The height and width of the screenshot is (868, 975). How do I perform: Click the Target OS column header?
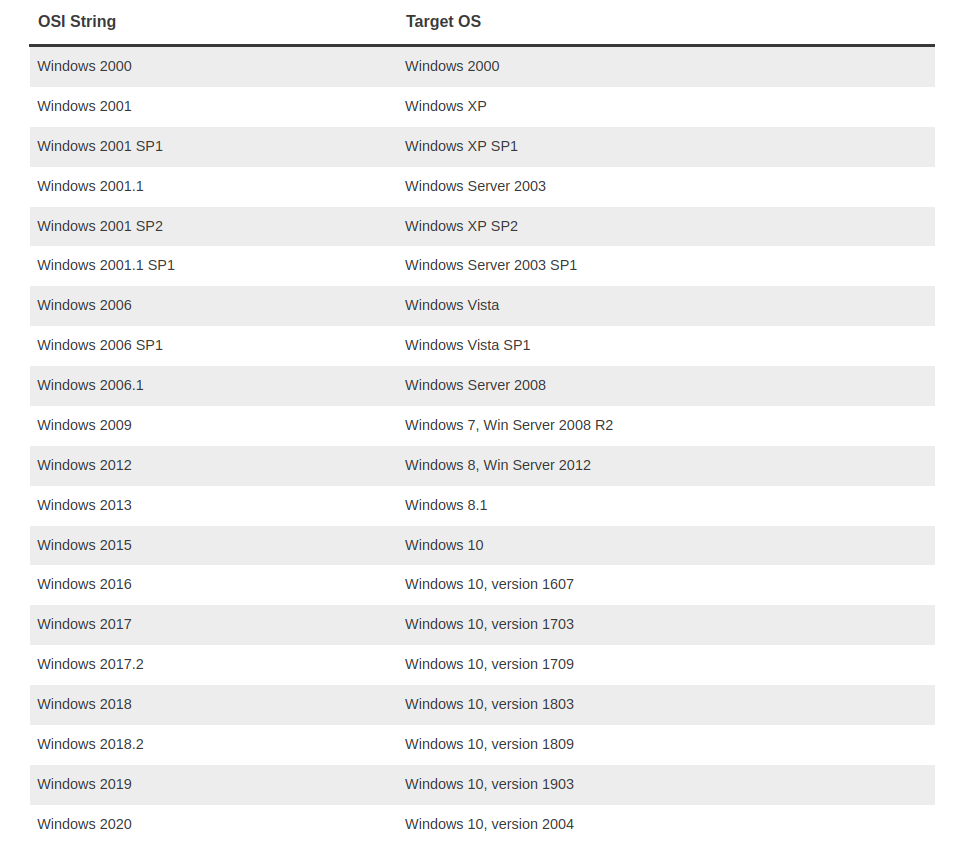coord(443,22)
